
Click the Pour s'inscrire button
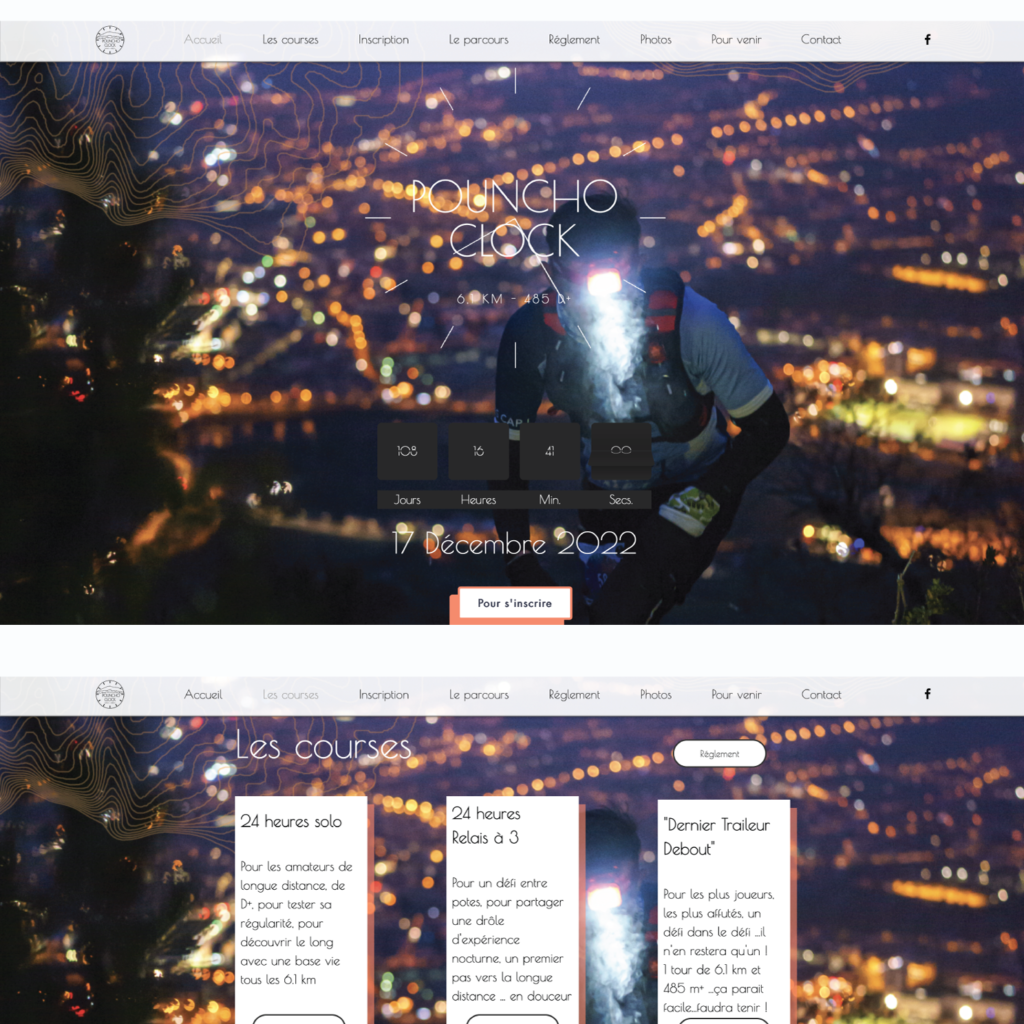(x=515, y=603)
